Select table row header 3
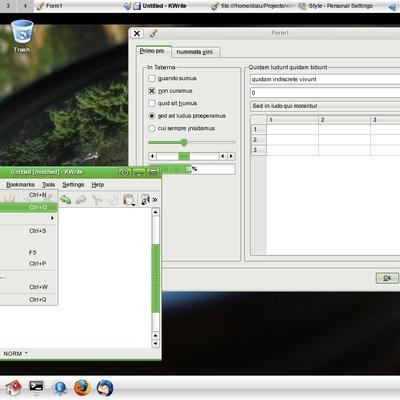 (x=258, y=150)
